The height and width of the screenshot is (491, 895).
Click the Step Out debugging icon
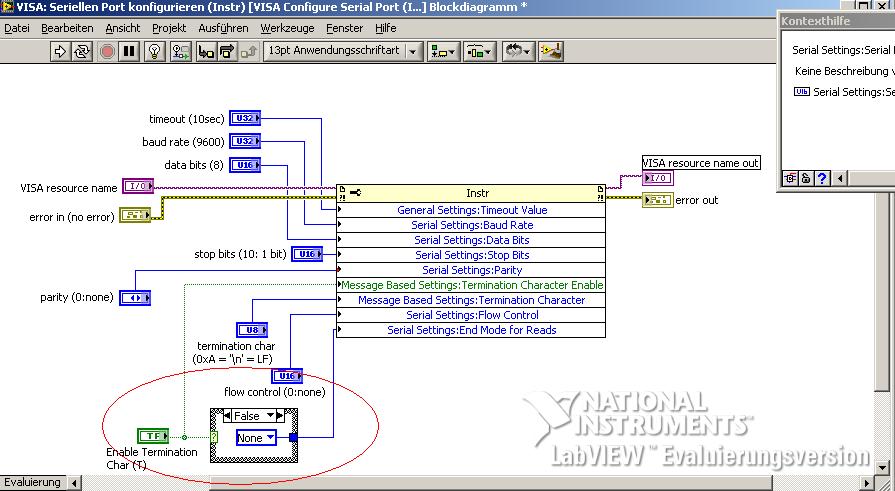point(248,51)
